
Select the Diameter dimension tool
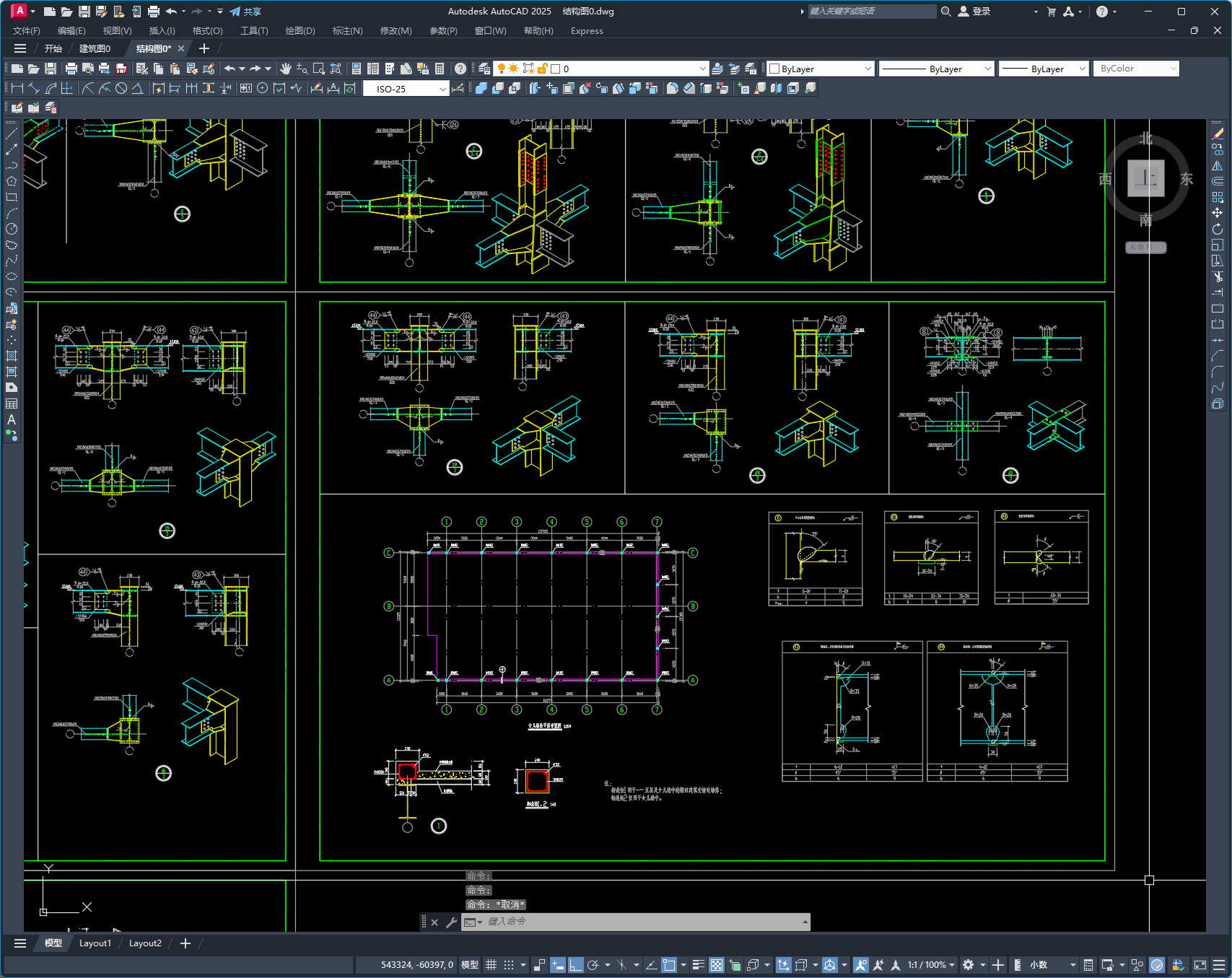pyautogui.click(x=121, y=88)
